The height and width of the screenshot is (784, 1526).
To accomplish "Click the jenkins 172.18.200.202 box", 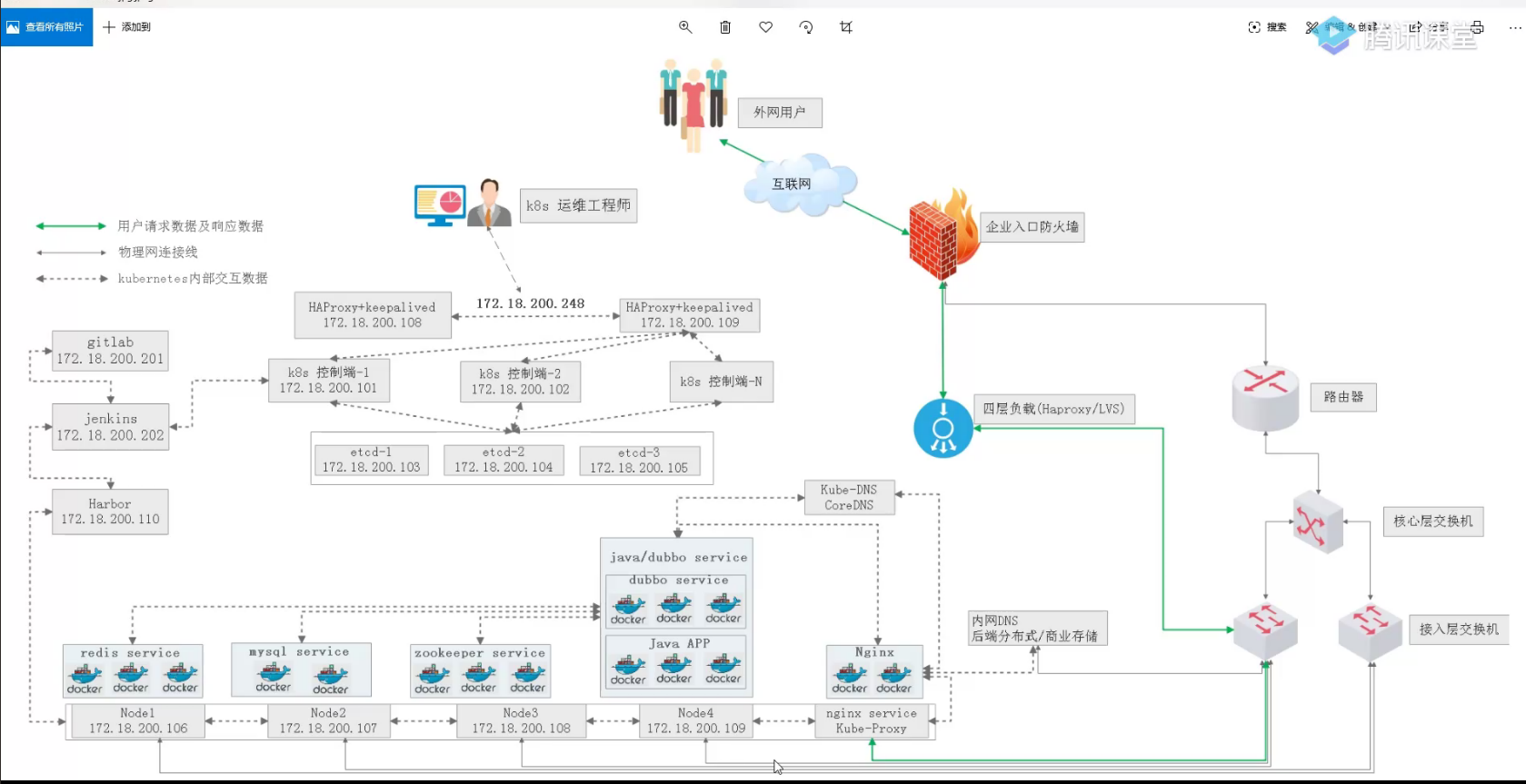I will tap(110, 427).
